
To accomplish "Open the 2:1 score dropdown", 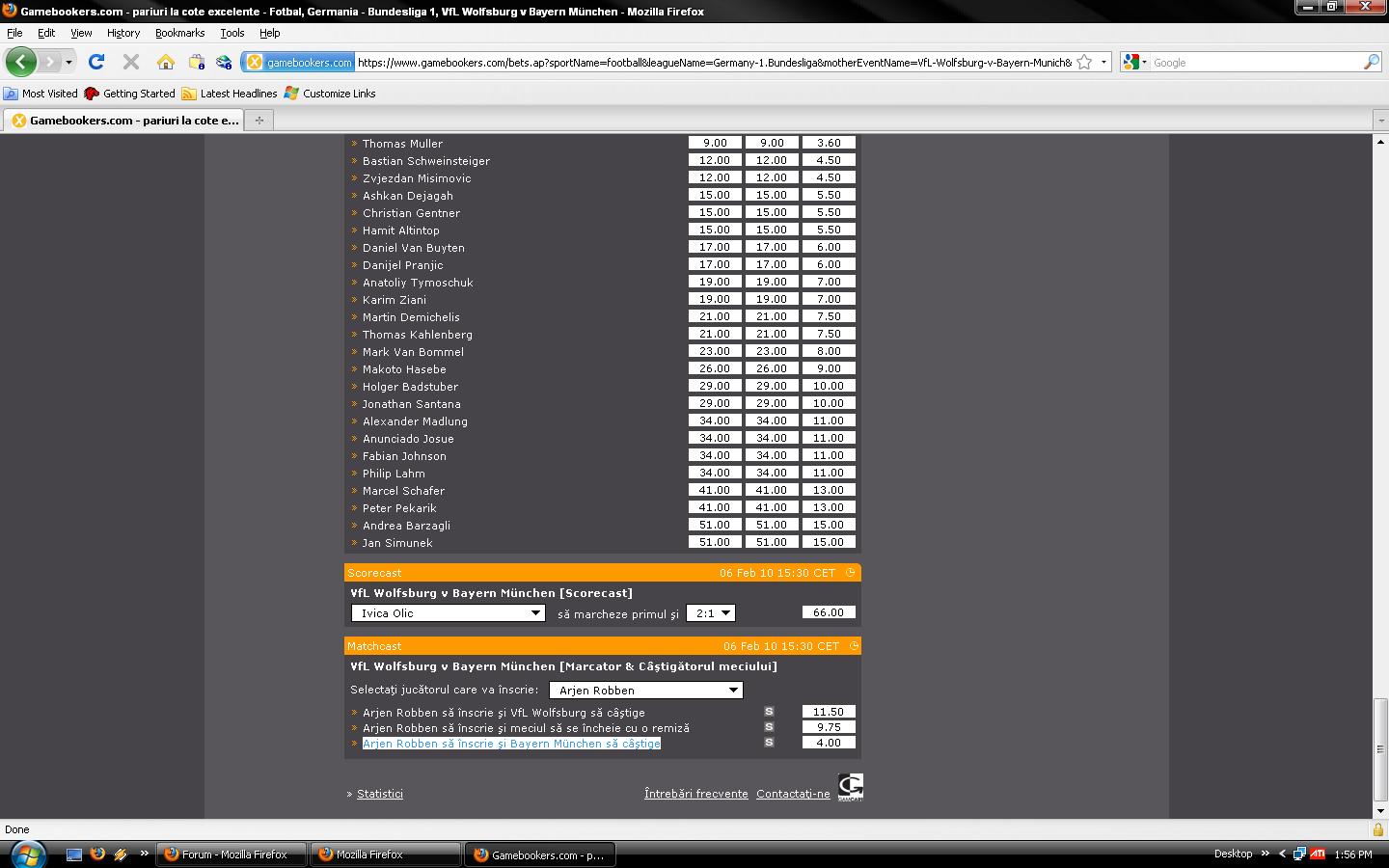I will pyautogui.click(x=711, y=613).
